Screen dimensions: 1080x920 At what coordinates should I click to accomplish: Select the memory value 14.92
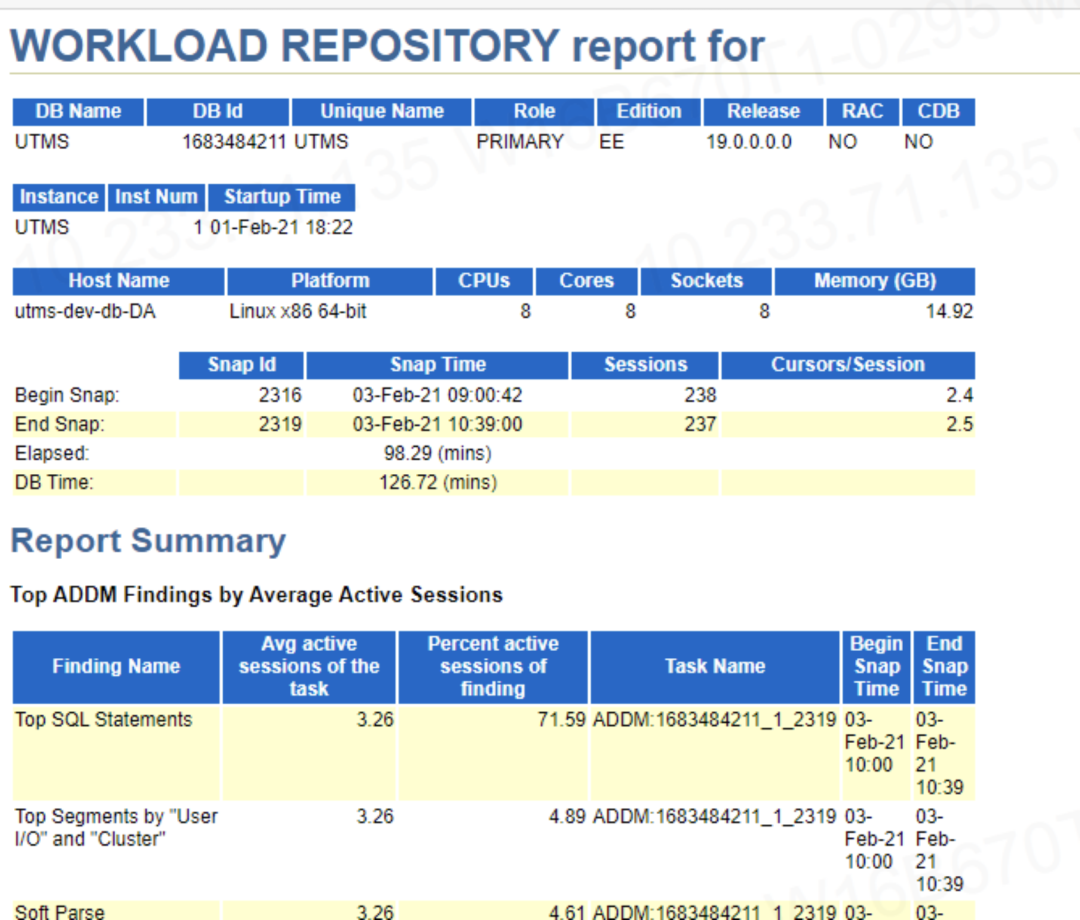949,311
